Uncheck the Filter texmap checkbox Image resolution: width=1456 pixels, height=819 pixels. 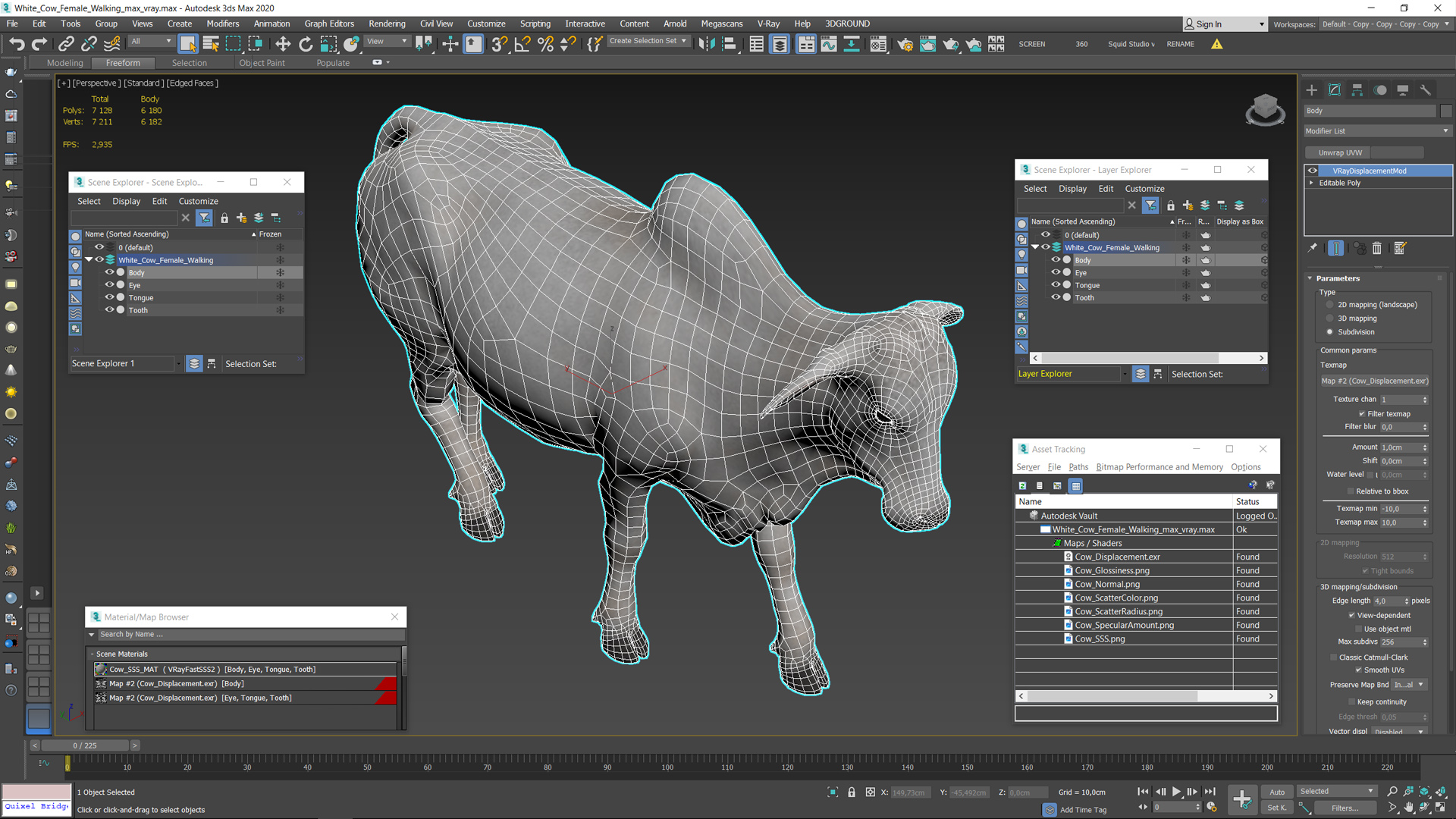coord(1362,414)
